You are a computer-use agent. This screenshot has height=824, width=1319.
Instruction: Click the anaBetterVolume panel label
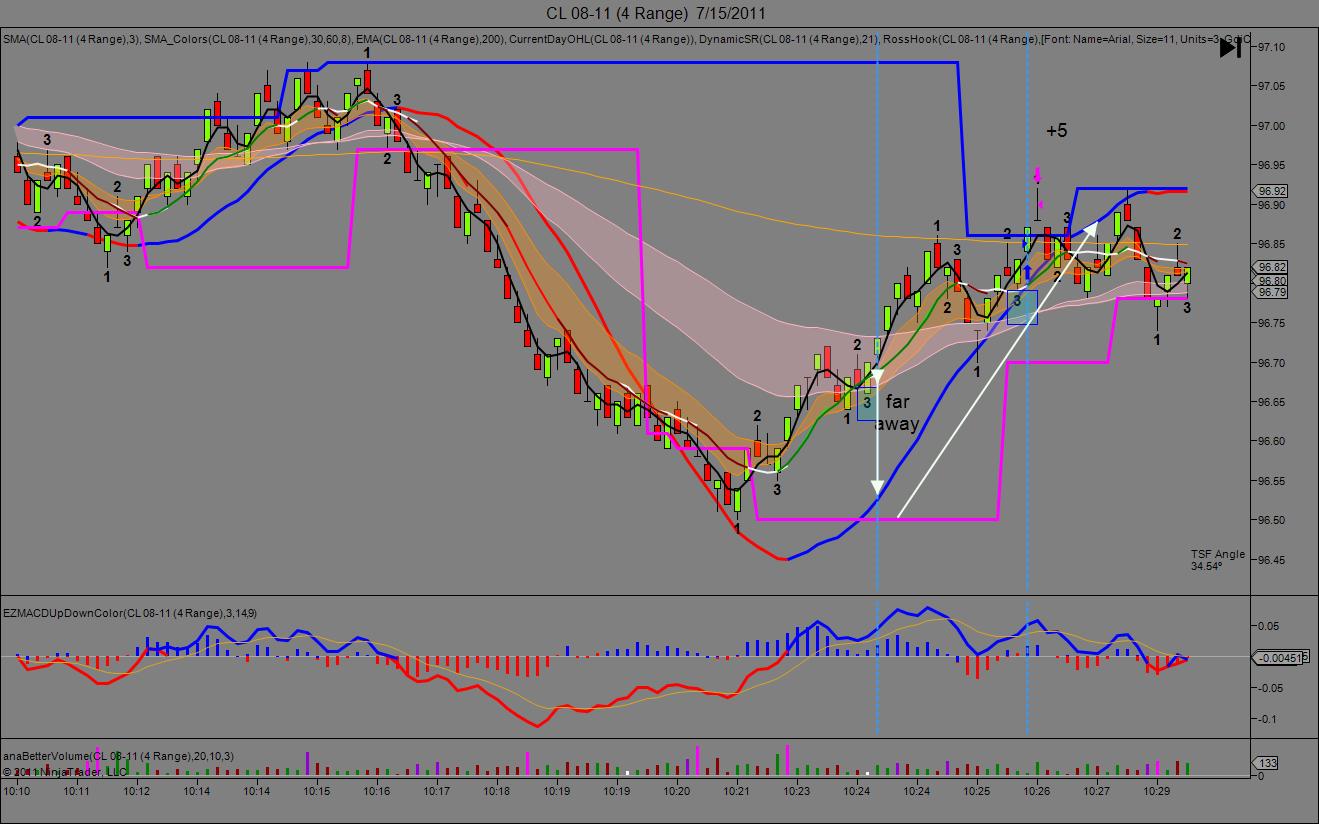coord(119,756)
